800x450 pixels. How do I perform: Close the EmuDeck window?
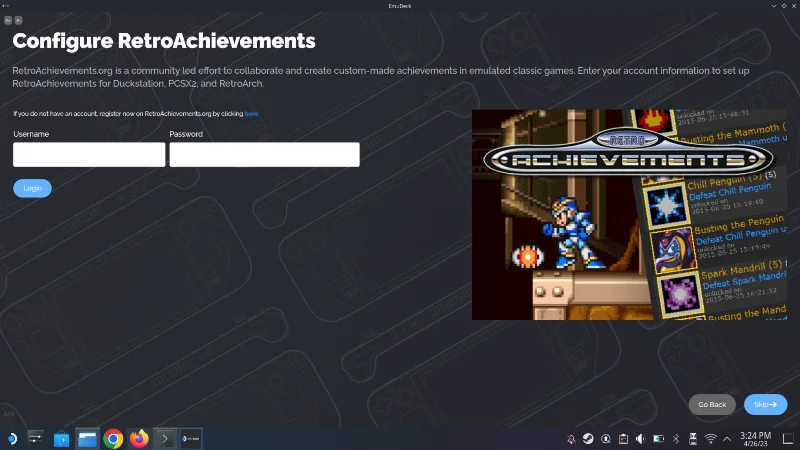point(794,6)
